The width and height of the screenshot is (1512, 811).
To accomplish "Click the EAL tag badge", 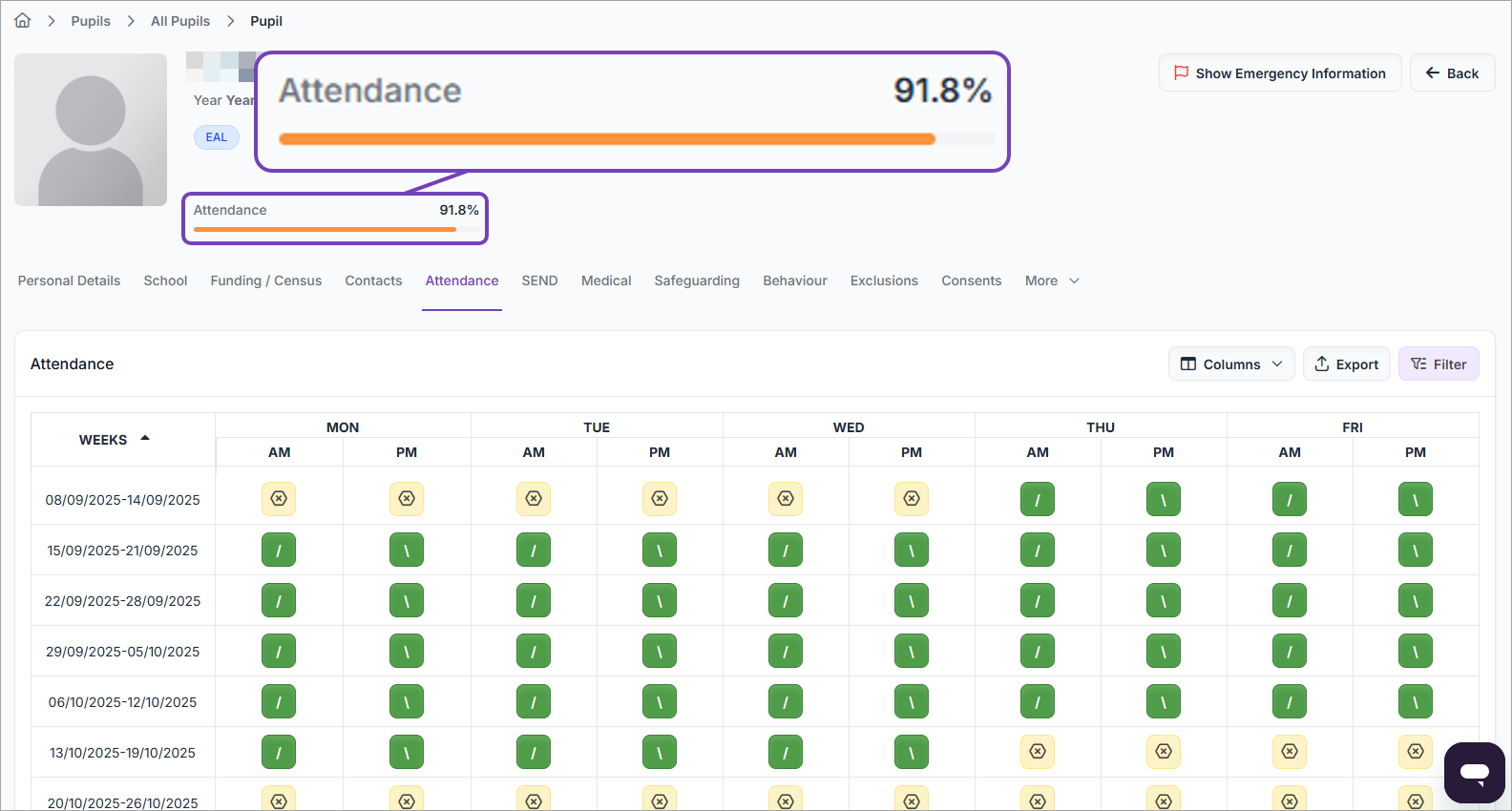I will [x=217, y=136].
